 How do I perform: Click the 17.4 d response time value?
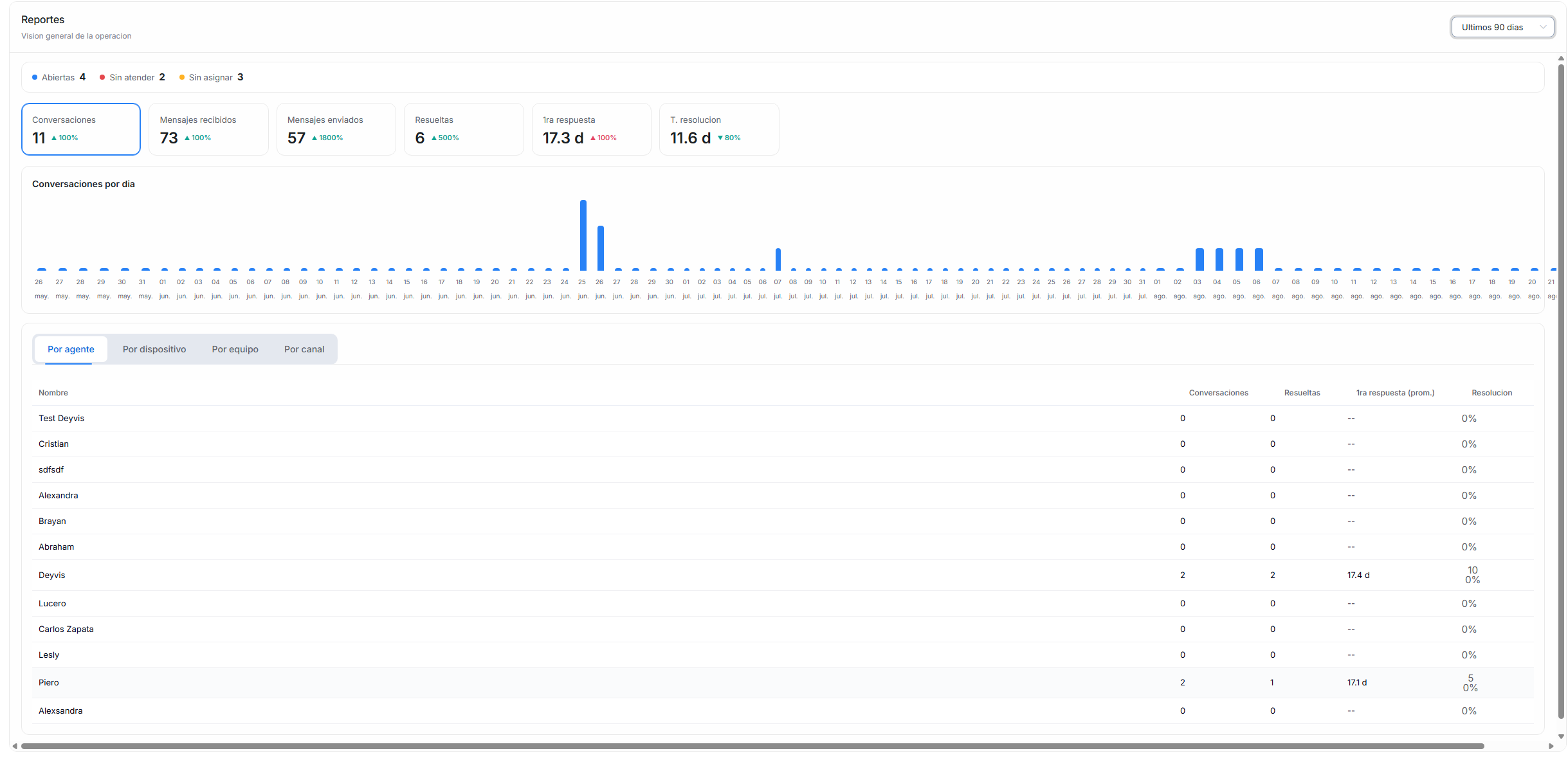[x=1358, y=575]
